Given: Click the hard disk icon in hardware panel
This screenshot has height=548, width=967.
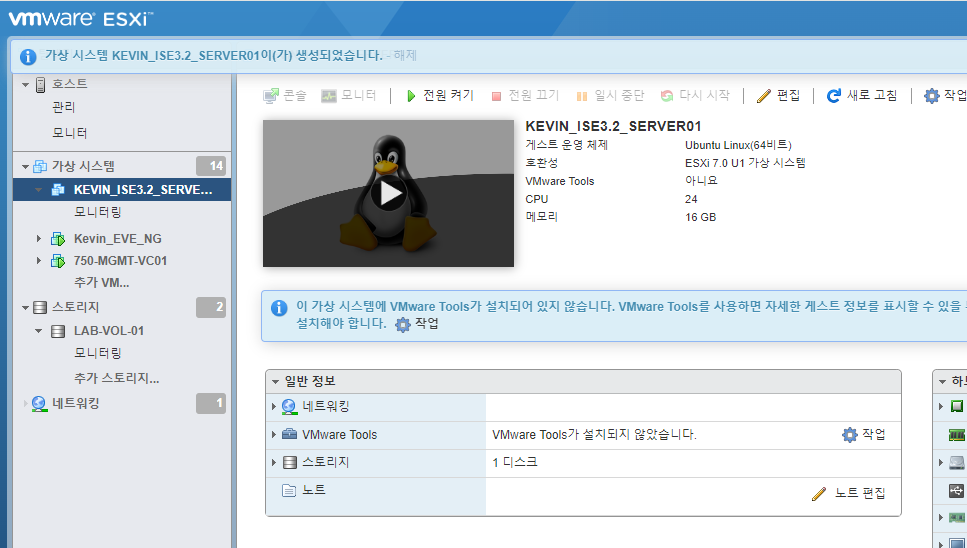Looking at the screenshot, I should [957, 462].
